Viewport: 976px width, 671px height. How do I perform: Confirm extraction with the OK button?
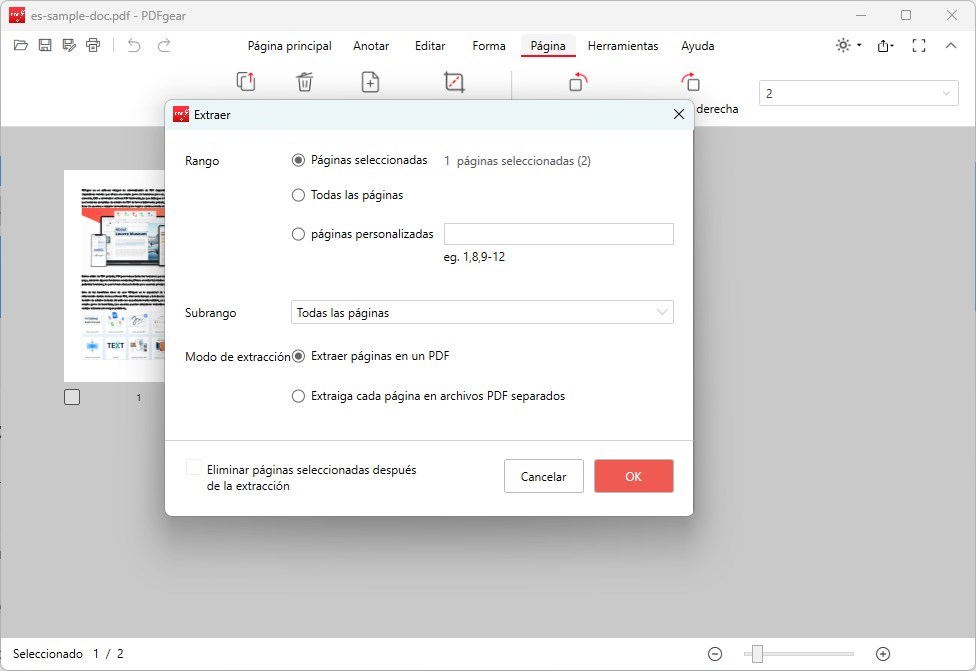[633, 476]
